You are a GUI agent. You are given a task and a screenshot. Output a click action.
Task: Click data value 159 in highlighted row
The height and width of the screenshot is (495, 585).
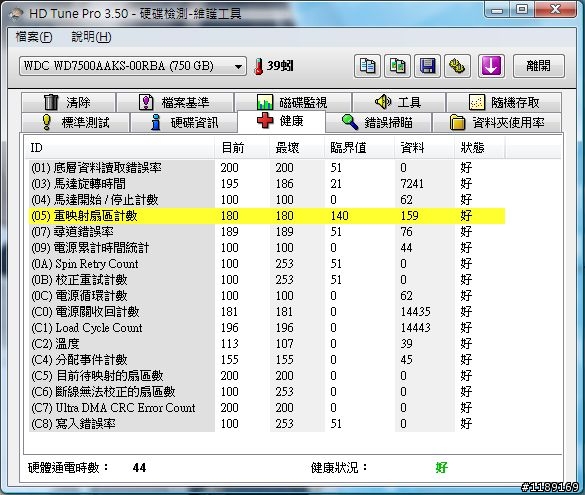(409, 216)
